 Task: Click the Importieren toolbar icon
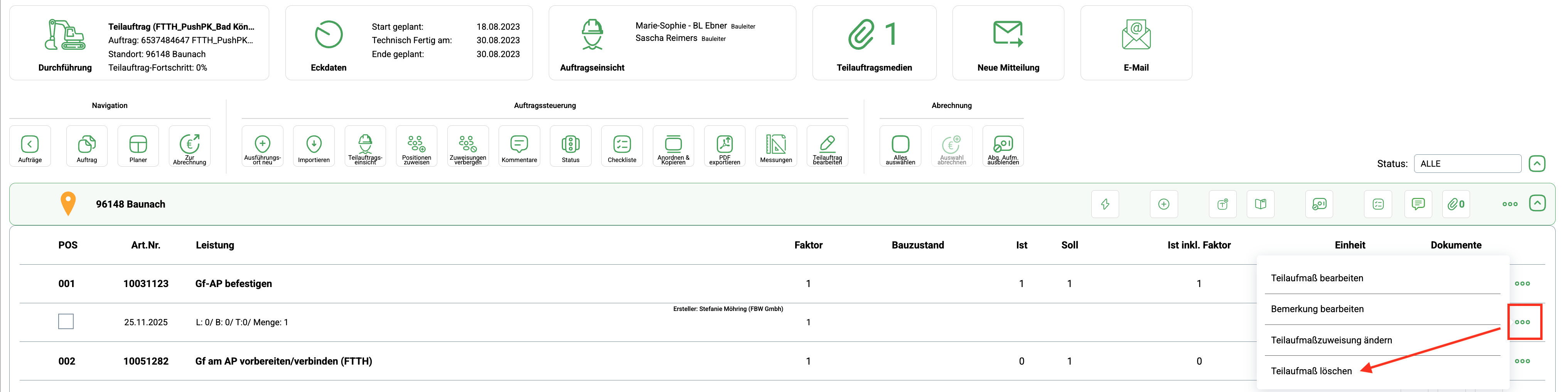(314, 145)
